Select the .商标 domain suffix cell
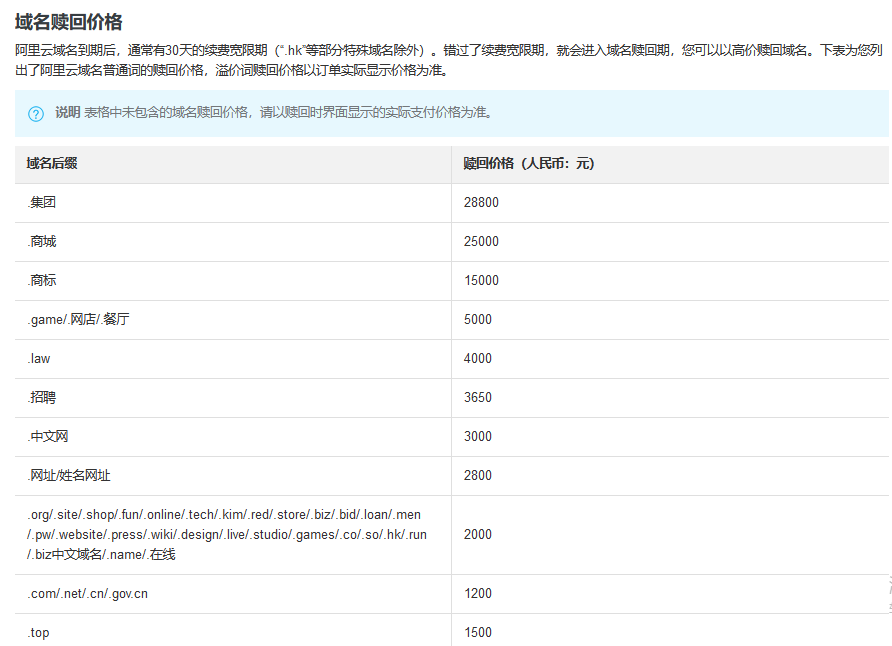 click(x=233, y=281)
